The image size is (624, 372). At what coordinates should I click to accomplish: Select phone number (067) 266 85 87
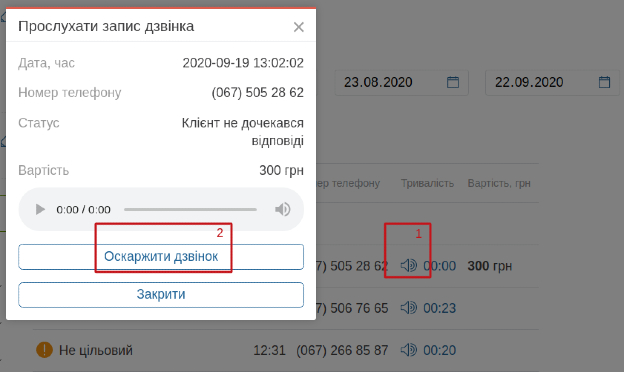342,350
